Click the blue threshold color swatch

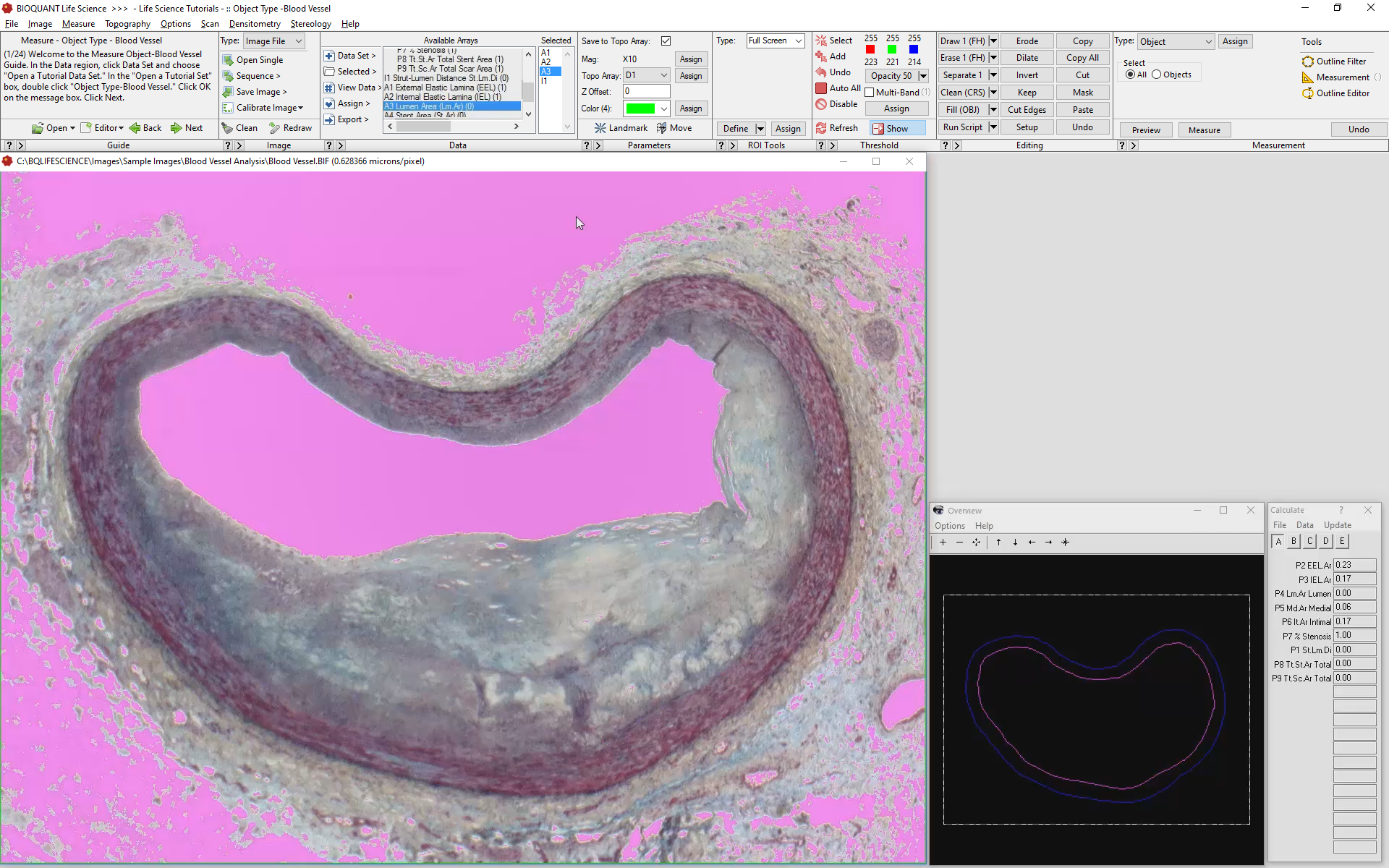[x=914, y=50]
